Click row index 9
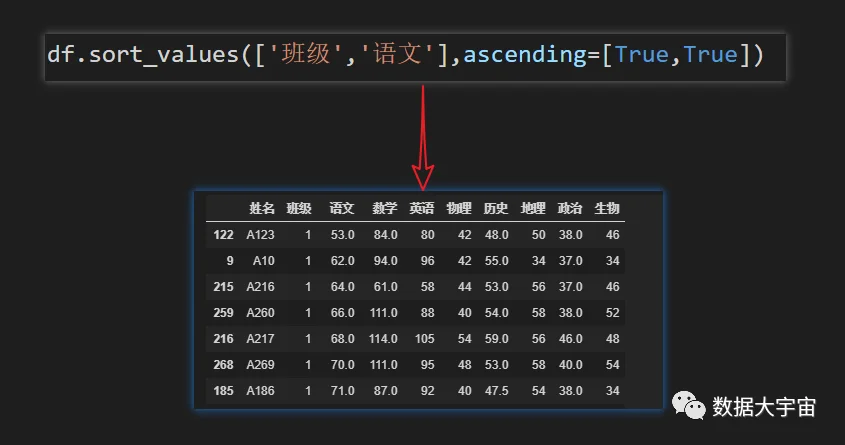 point(230,261)
